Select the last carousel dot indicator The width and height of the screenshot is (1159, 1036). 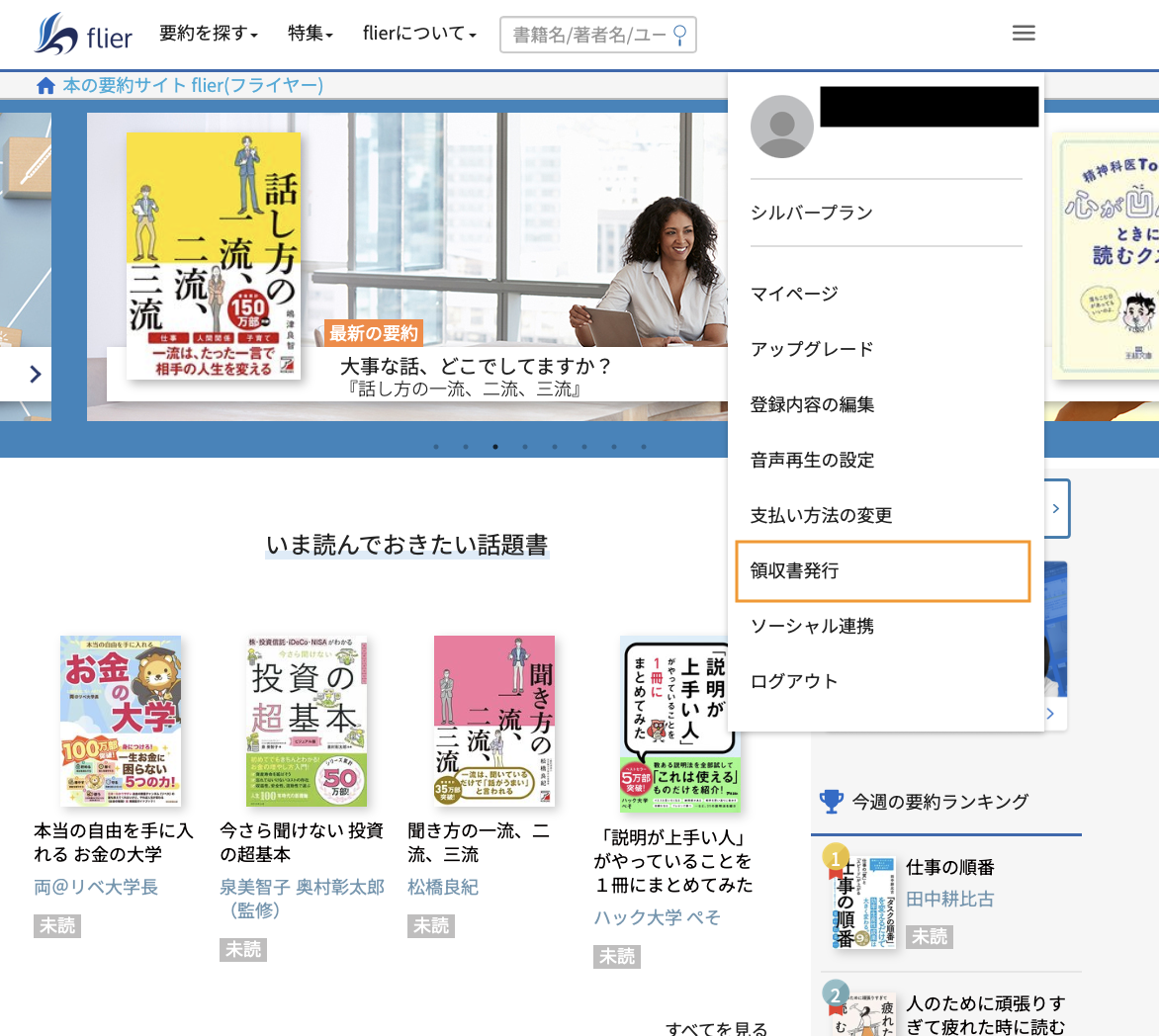pos(644,446)
